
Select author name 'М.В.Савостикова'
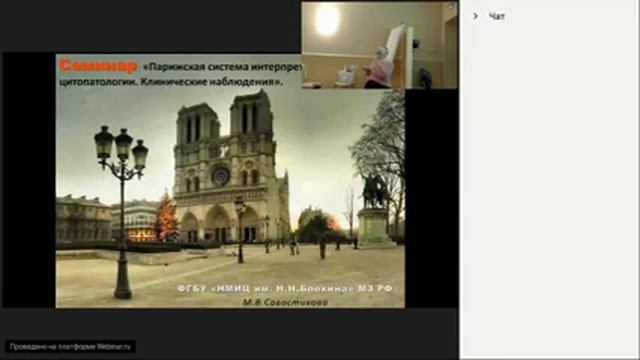click(x=285, y=302)
